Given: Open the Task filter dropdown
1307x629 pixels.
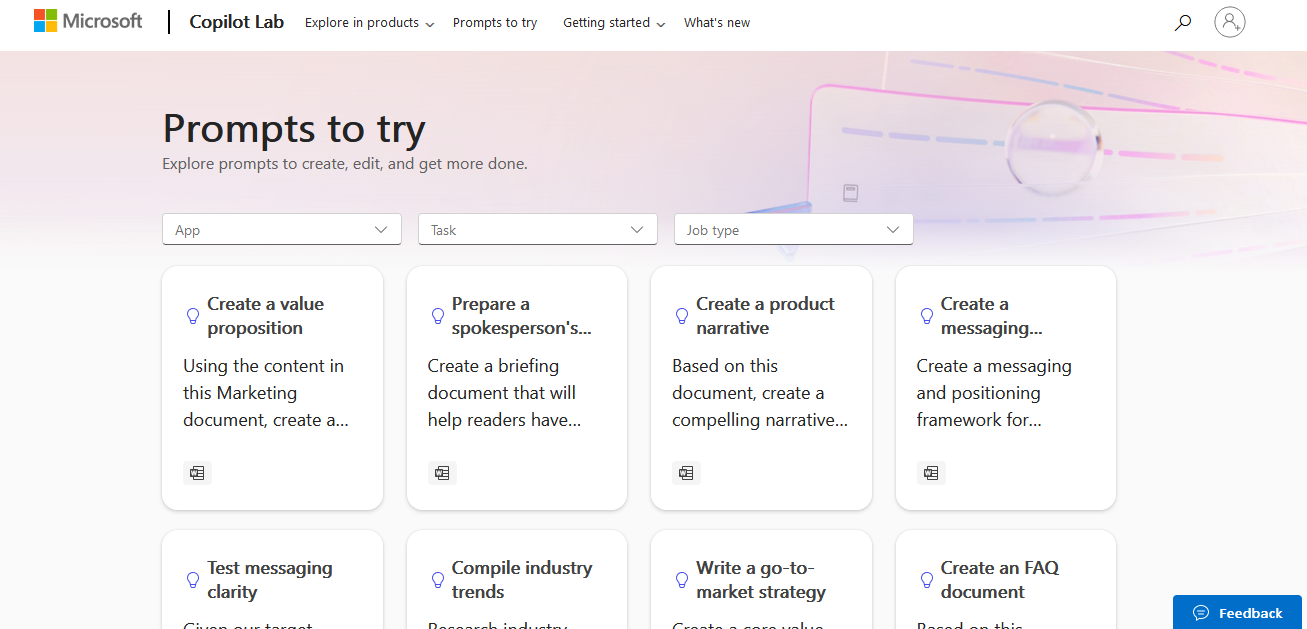Looking at the screenshot, I should [537, 230].
